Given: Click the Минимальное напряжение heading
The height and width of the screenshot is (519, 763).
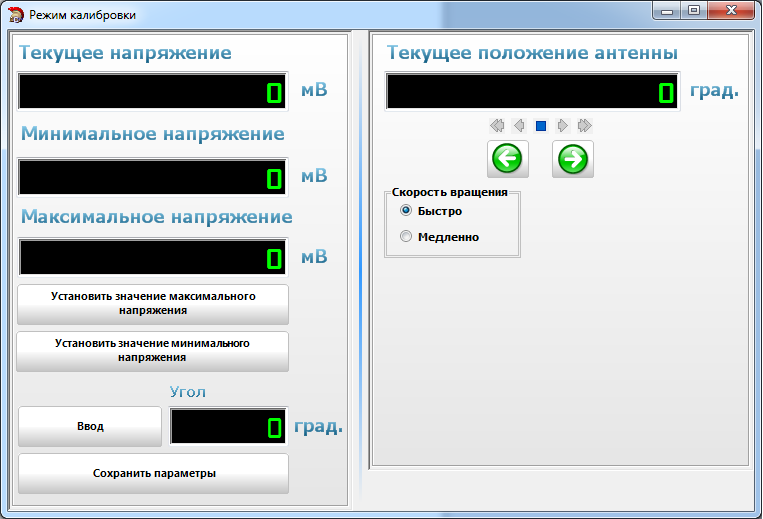Looking at the screenshot, I should 153,133.
